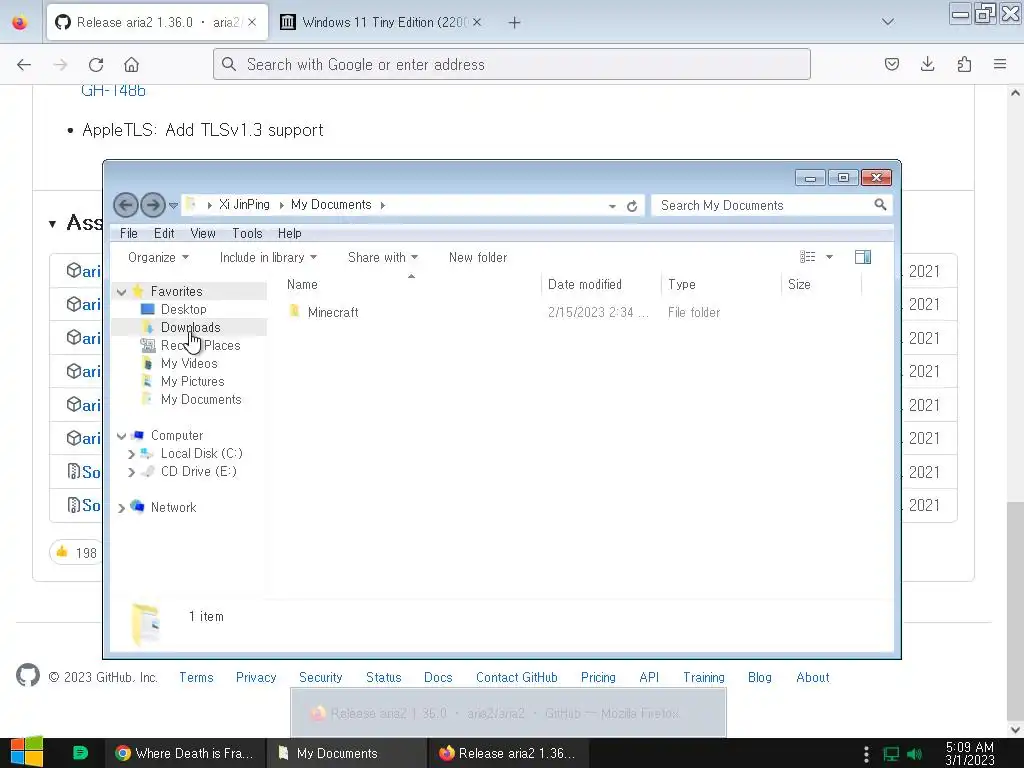The image size is (1024, 768).
Task: Select Desktop in Favorites
Action: (184, 310)
